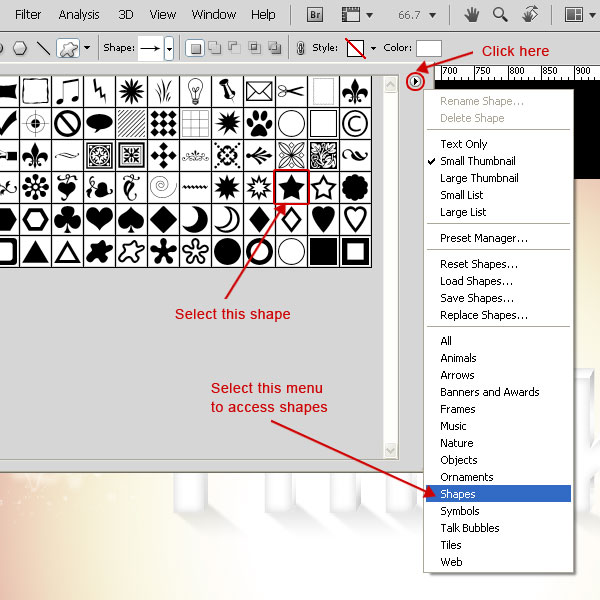Enable intersect shape areas mode
600x600 pixels.
click(x=254, y=48)
